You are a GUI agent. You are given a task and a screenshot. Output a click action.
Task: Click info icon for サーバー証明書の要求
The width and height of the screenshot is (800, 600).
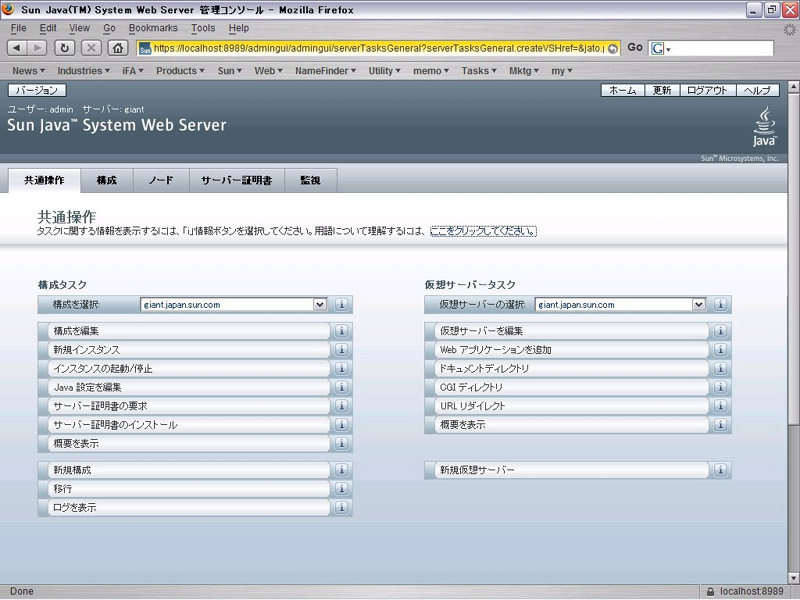pos(341,406)
